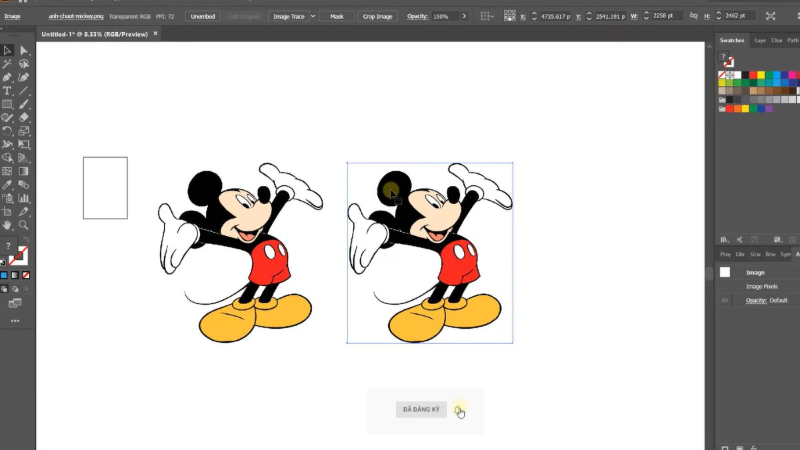
Task: Click the X coordinate input field
Action: [x=555, y=16]
